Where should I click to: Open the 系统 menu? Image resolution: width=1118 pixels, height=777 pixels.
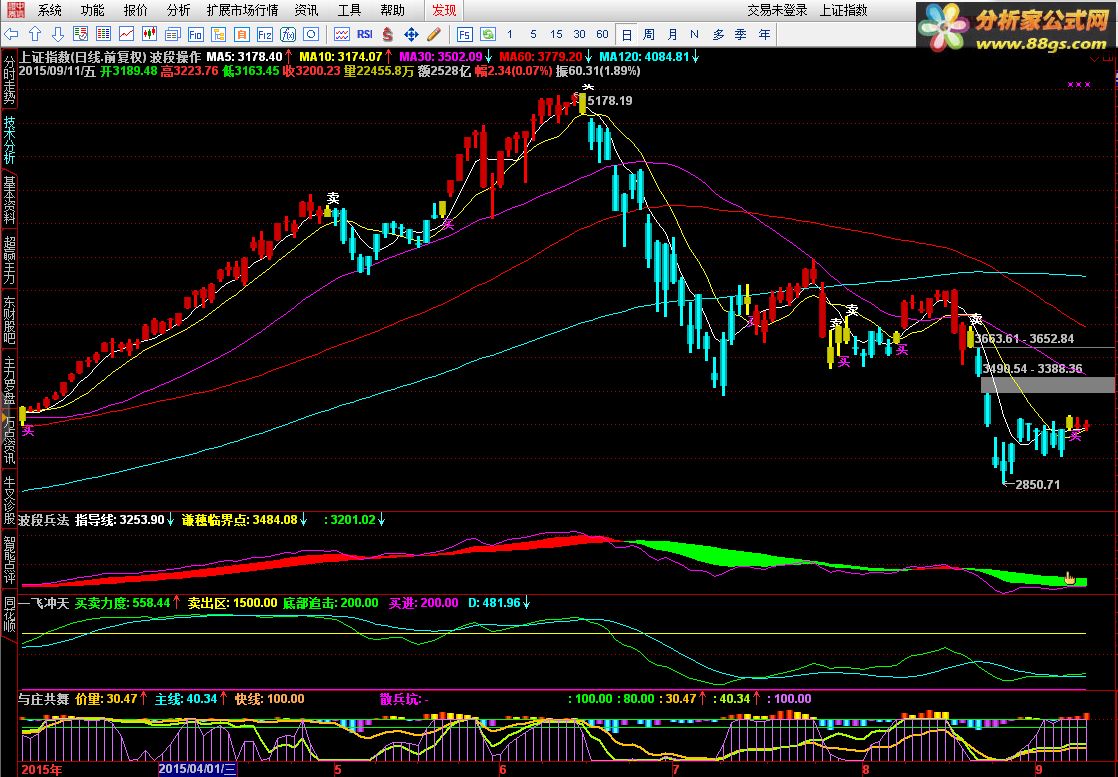coord(50,10)
